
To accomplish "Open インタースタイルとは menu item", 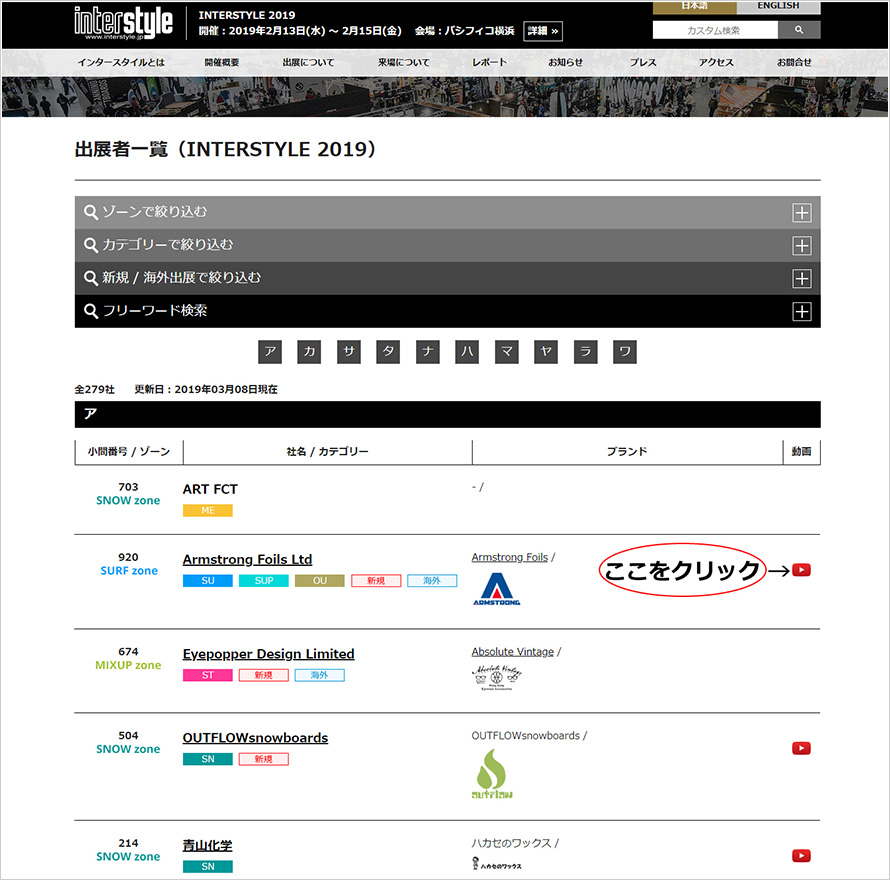I will coord(121,62).
